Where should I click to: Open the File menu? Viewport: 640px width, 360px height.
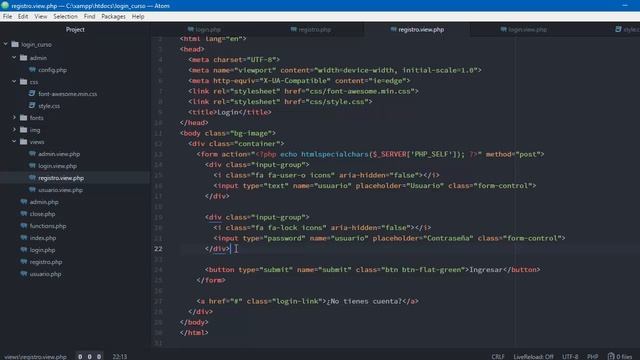7,16
